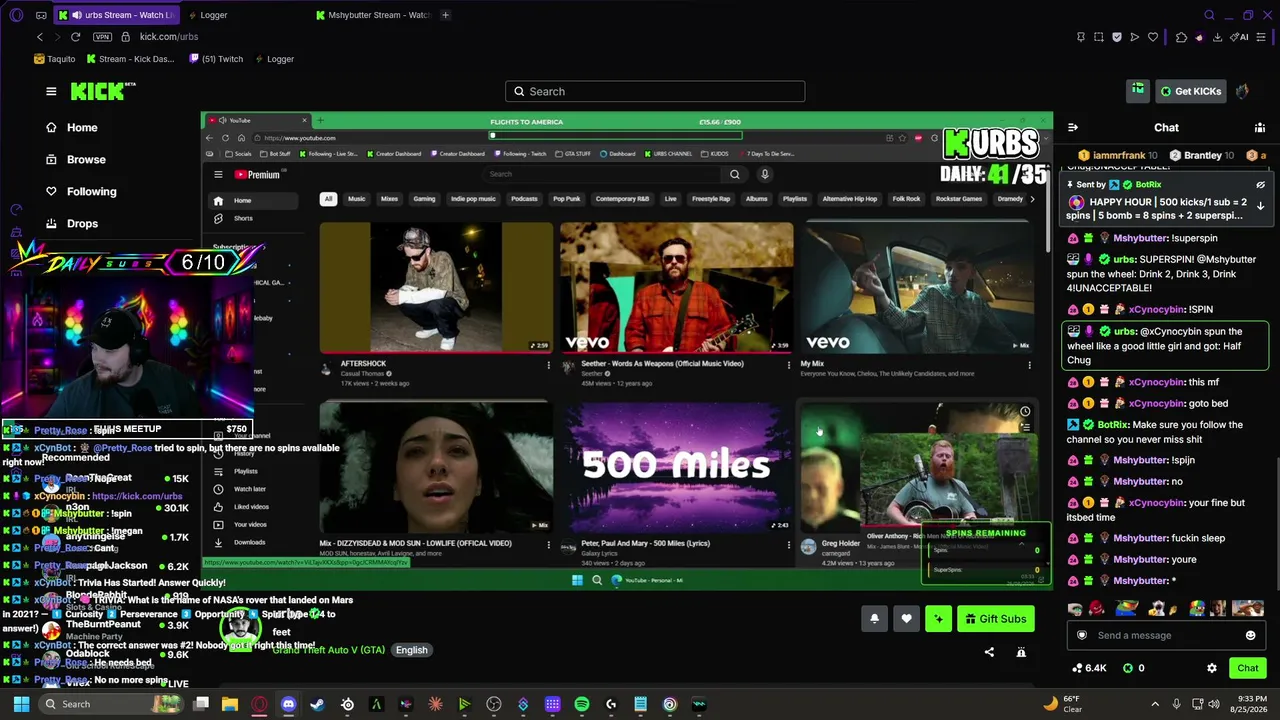
Task: Open the emoji picker in chat
Action: click(x=1250, y=635)
